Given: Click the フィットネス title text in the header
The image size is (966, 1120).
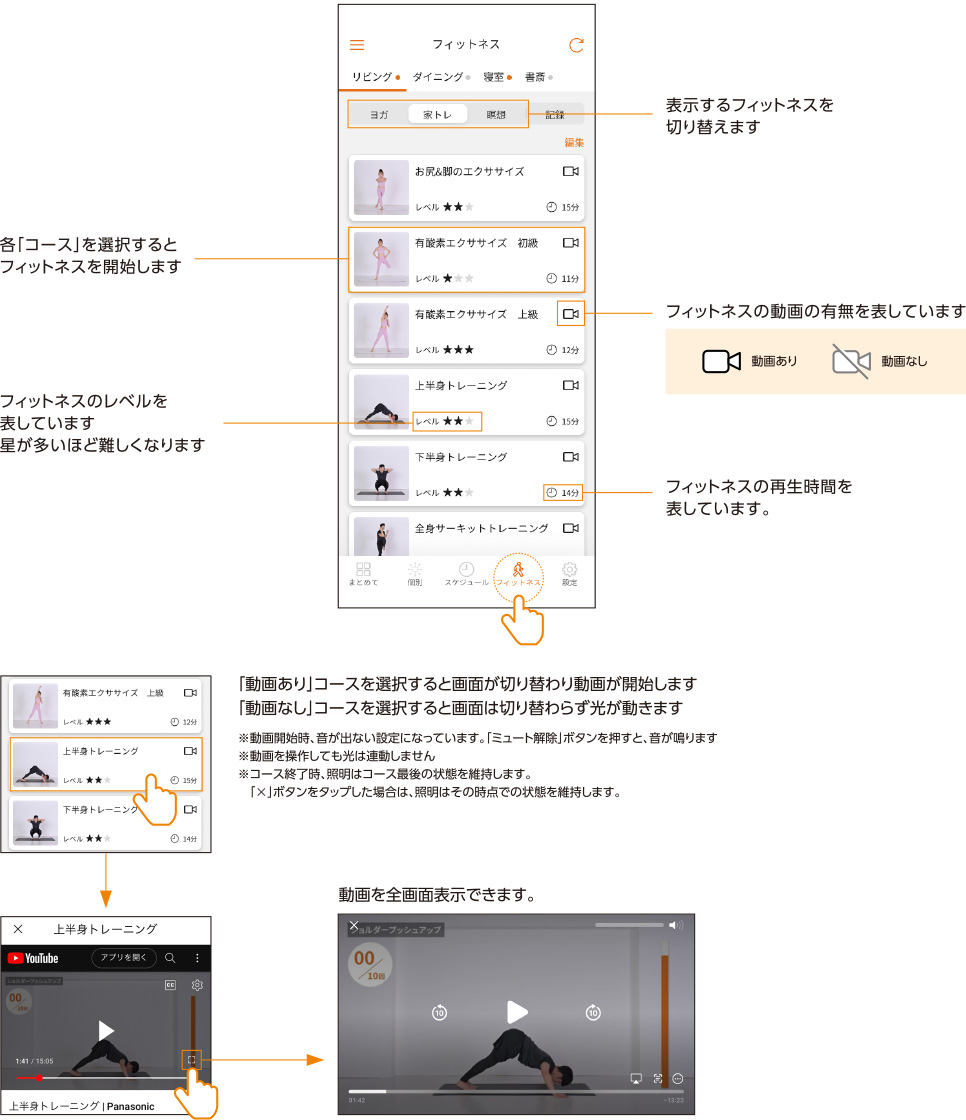Looking at the screenshot, I should pos(466,44).
